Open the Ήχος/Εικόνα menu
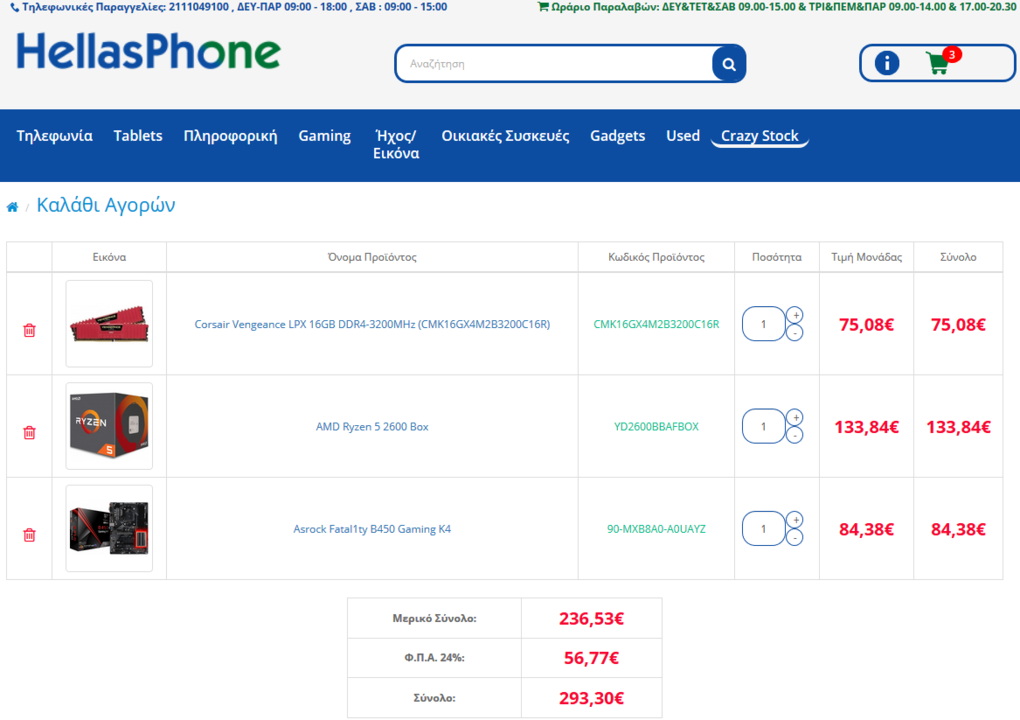The width and height of the screenshot is (1020, 720). coord(396,144)
